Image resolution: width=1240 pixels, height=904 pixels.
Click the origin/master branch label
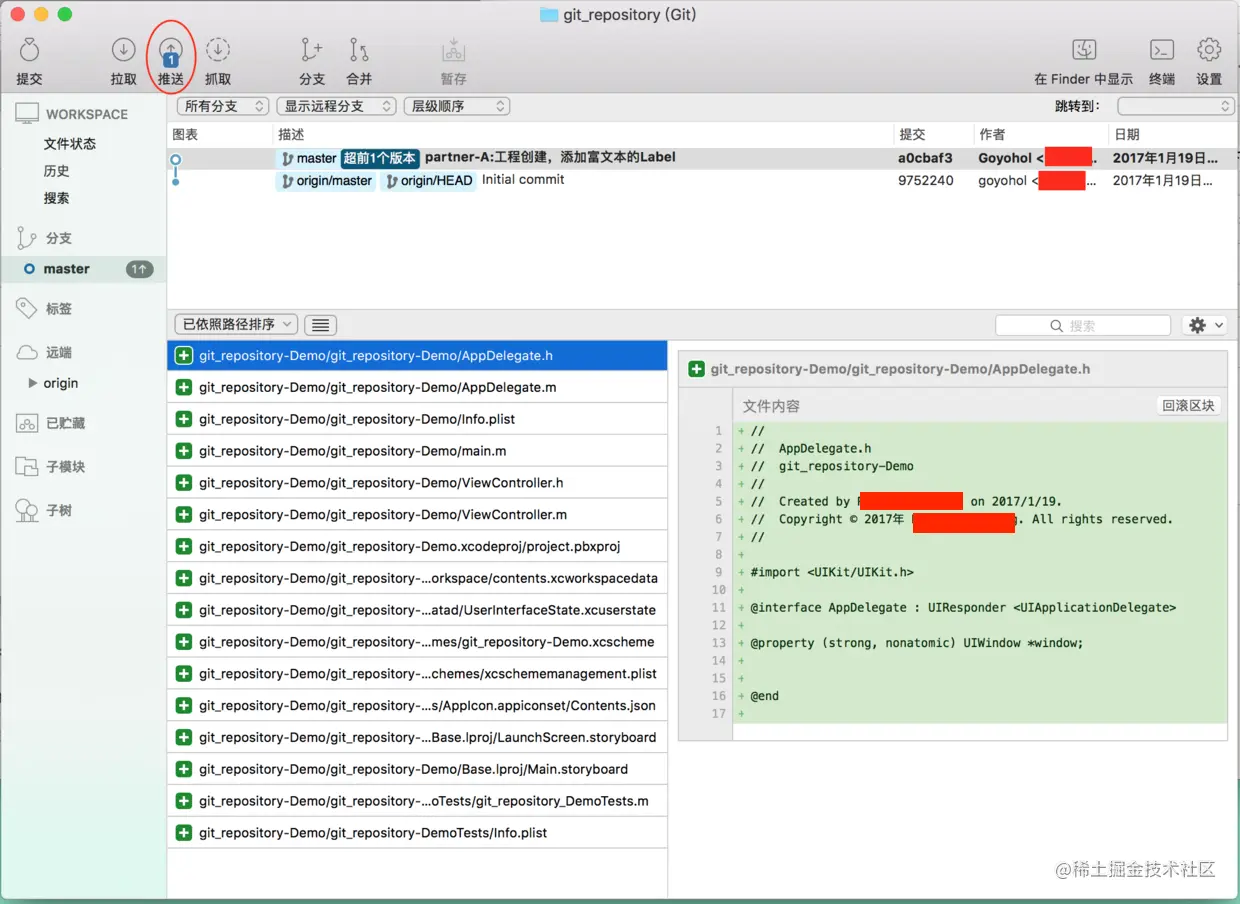(x=326, y=181)
